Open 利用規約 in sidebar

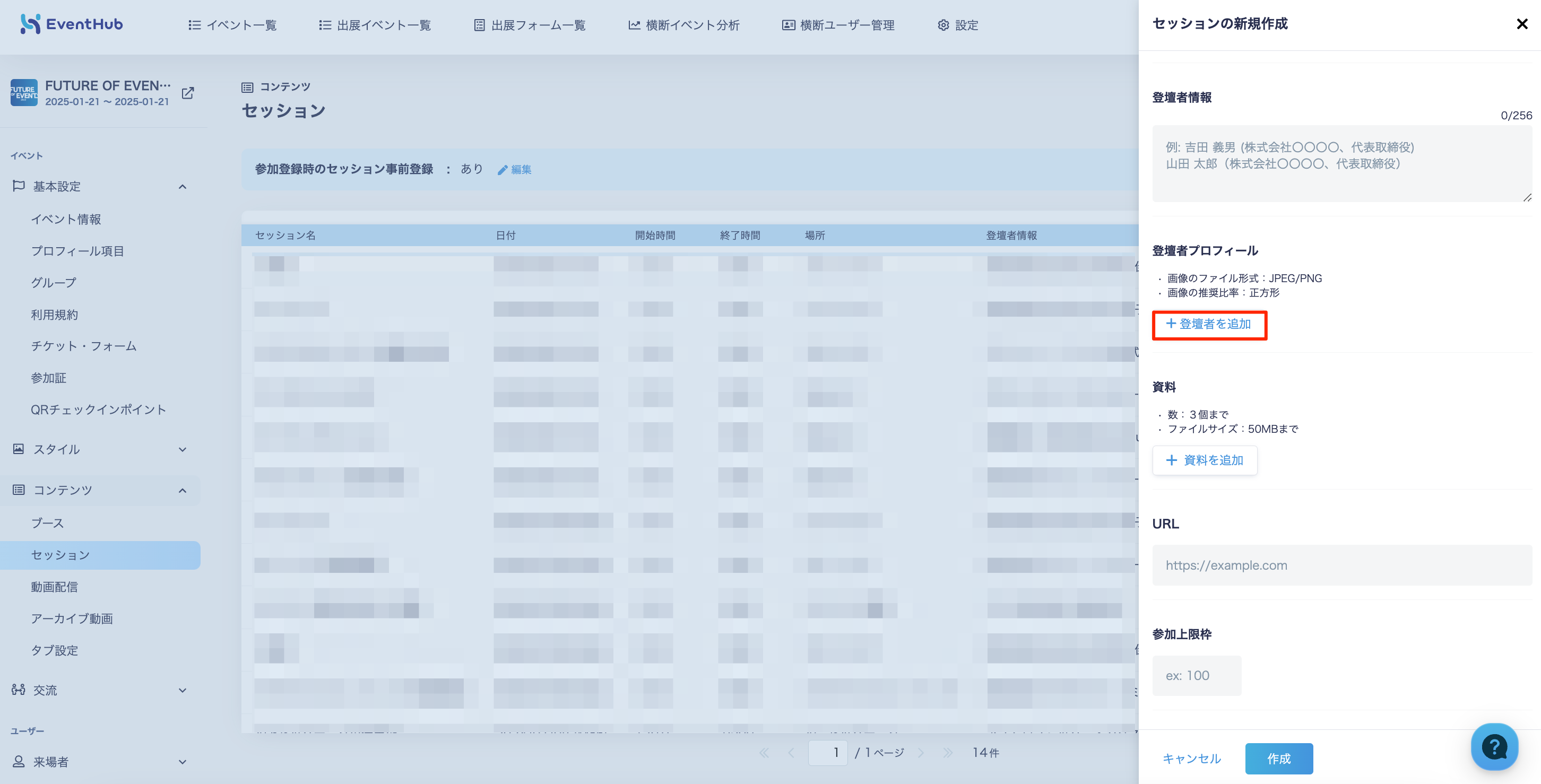point(55,315)
